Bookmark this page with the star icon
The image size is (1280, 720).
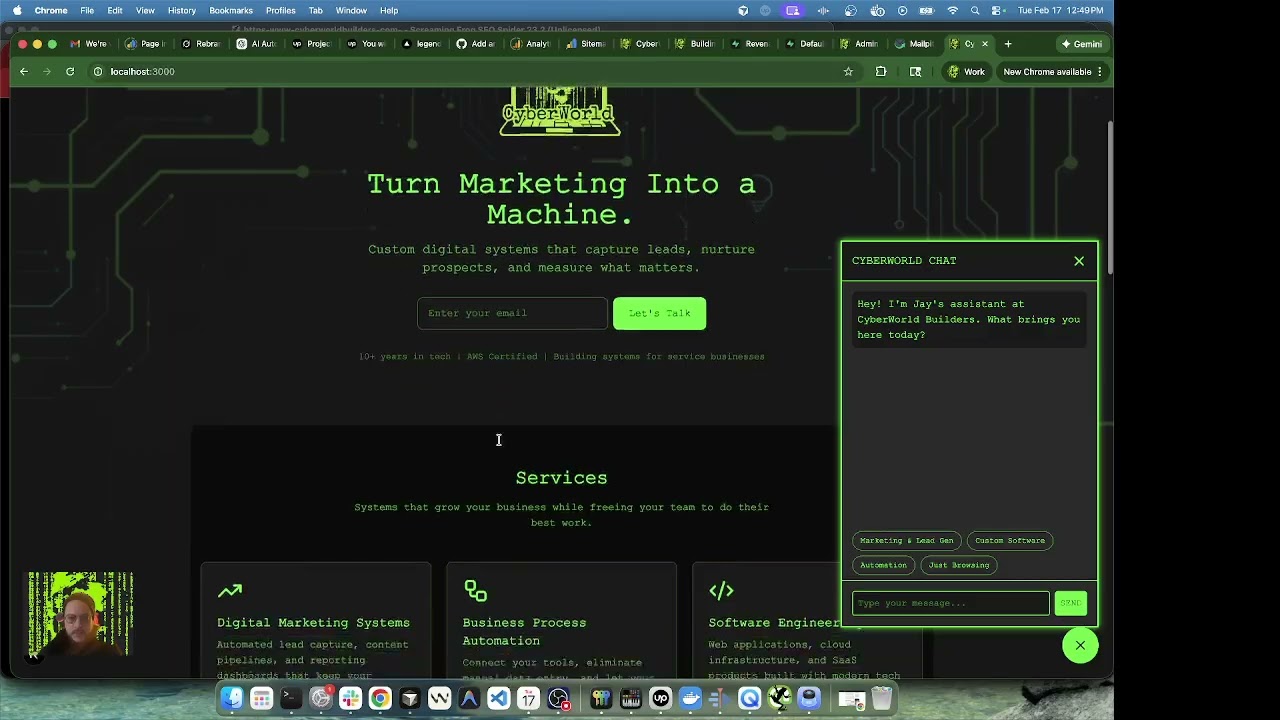click(848, 72)
